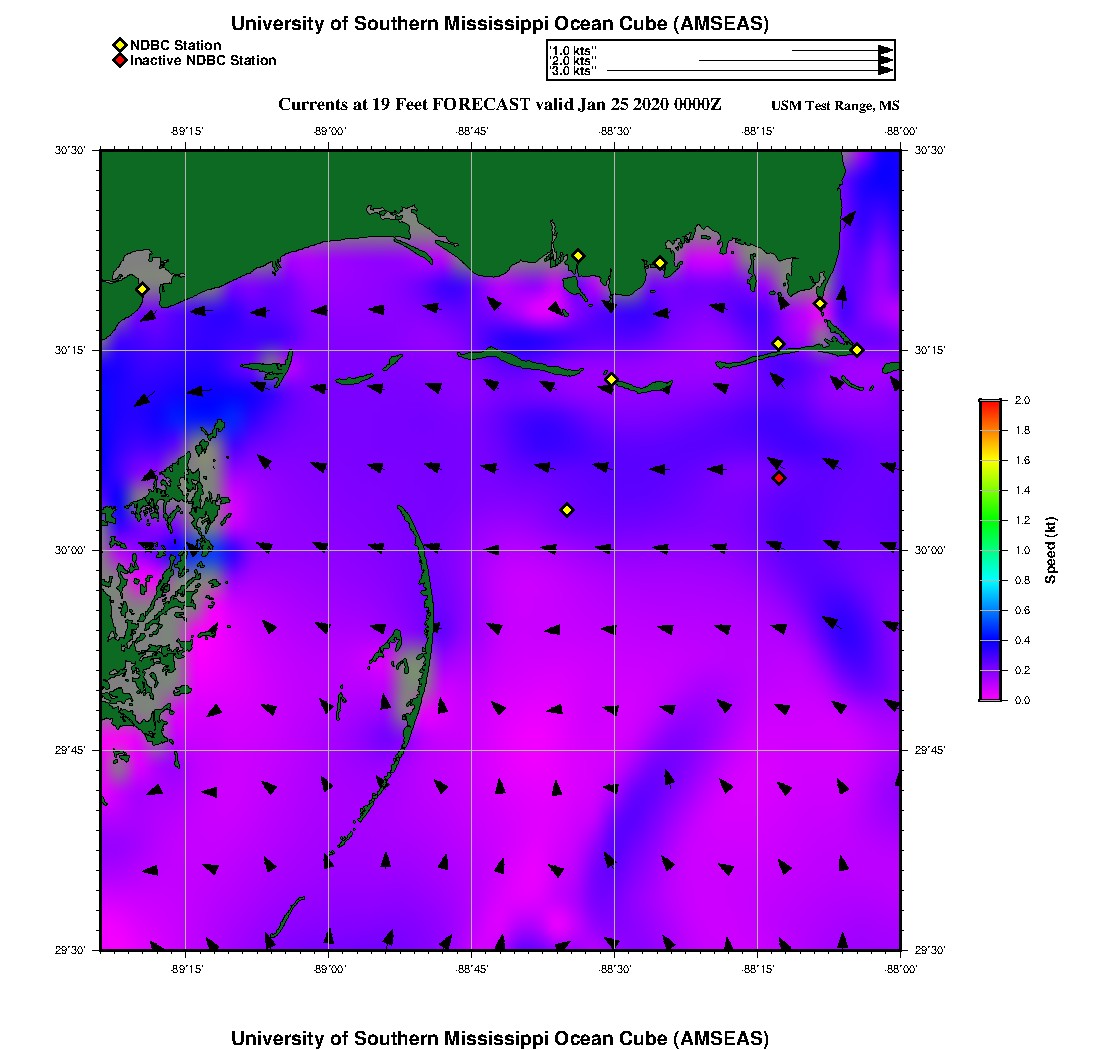Viewport: 1100px width, 1050px height.
Task: Click the northernmost yellow NDBC station marker
Action: coord(578,255)
